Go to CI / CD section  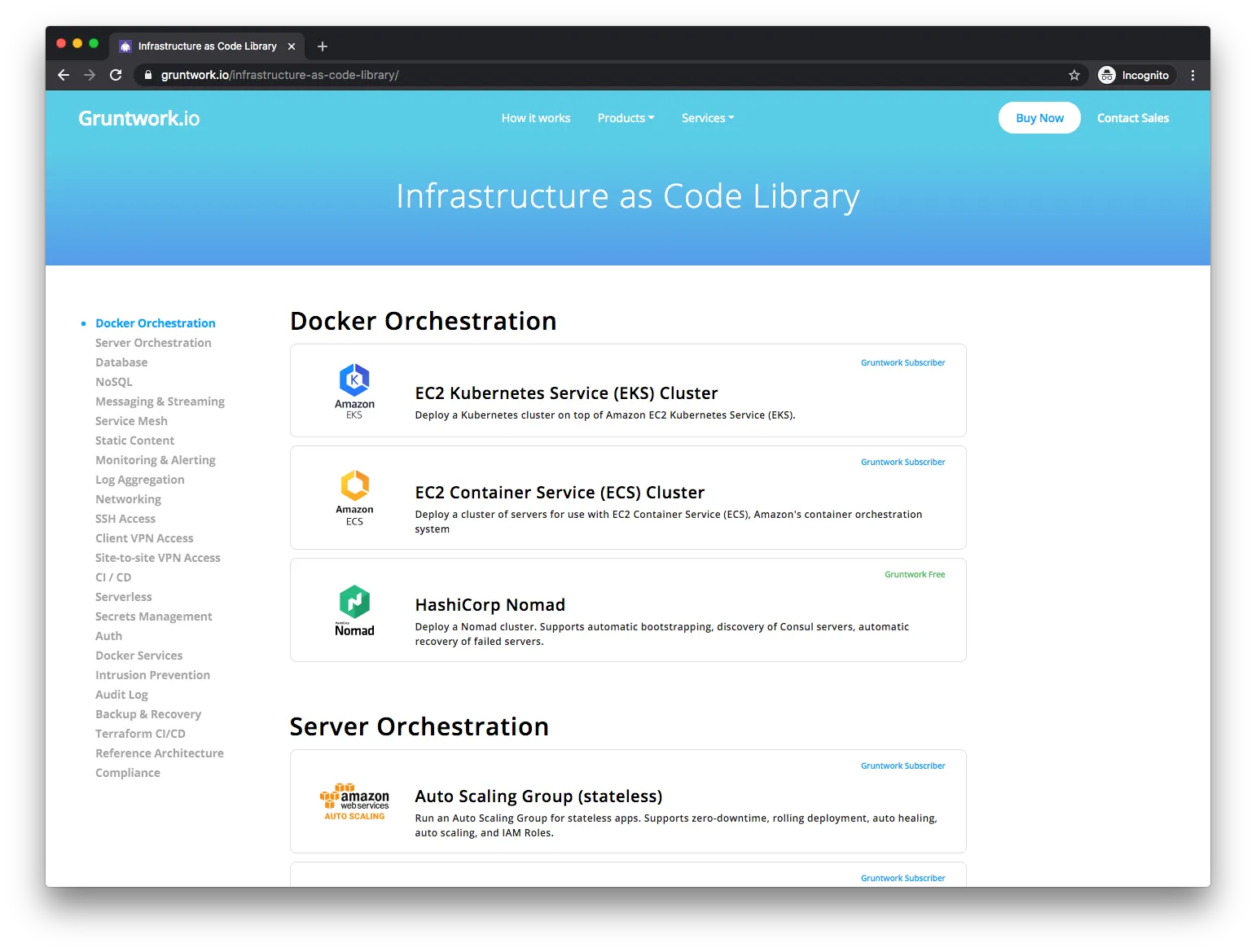pyautogui.click(x=113, y=577)
